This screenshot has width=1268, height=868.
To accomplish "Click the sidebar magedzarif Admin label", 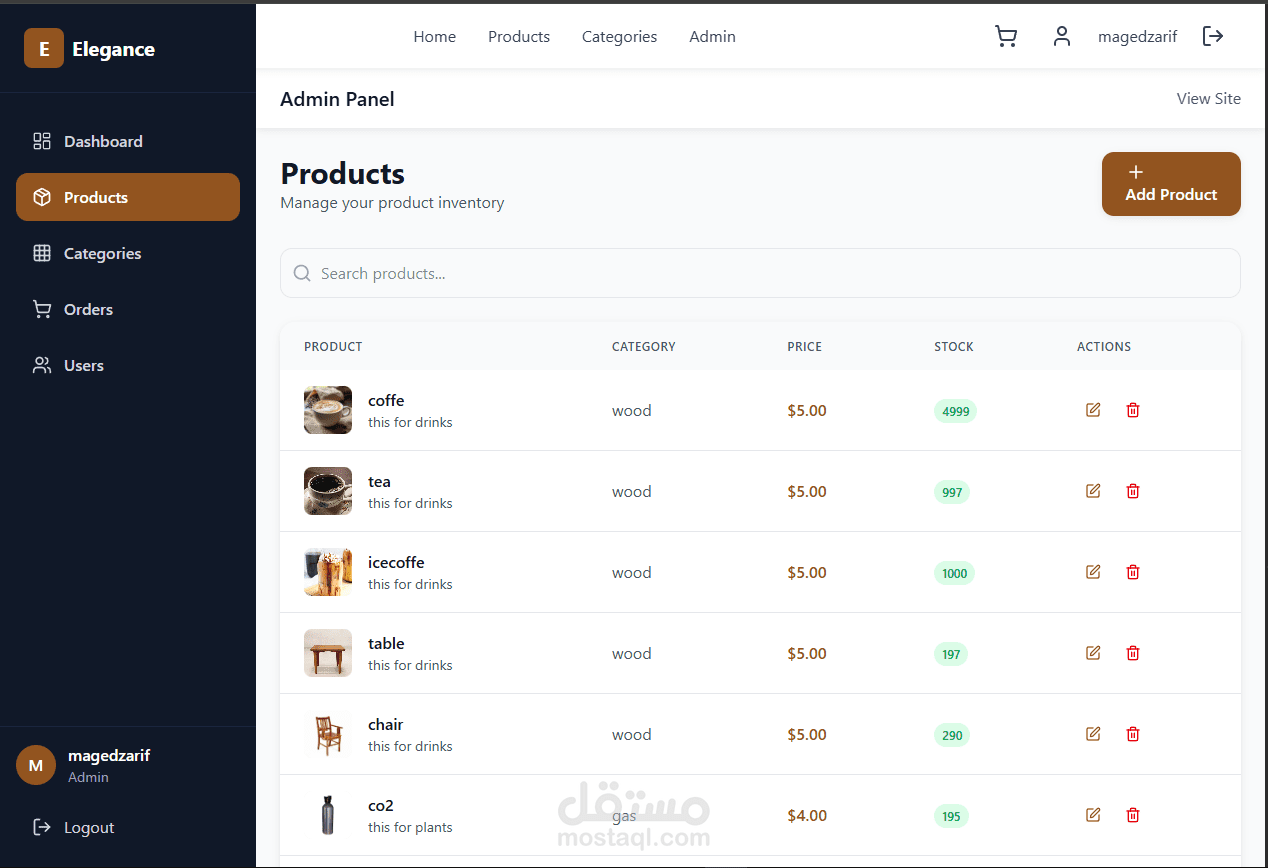I will (x=108, y=766).
